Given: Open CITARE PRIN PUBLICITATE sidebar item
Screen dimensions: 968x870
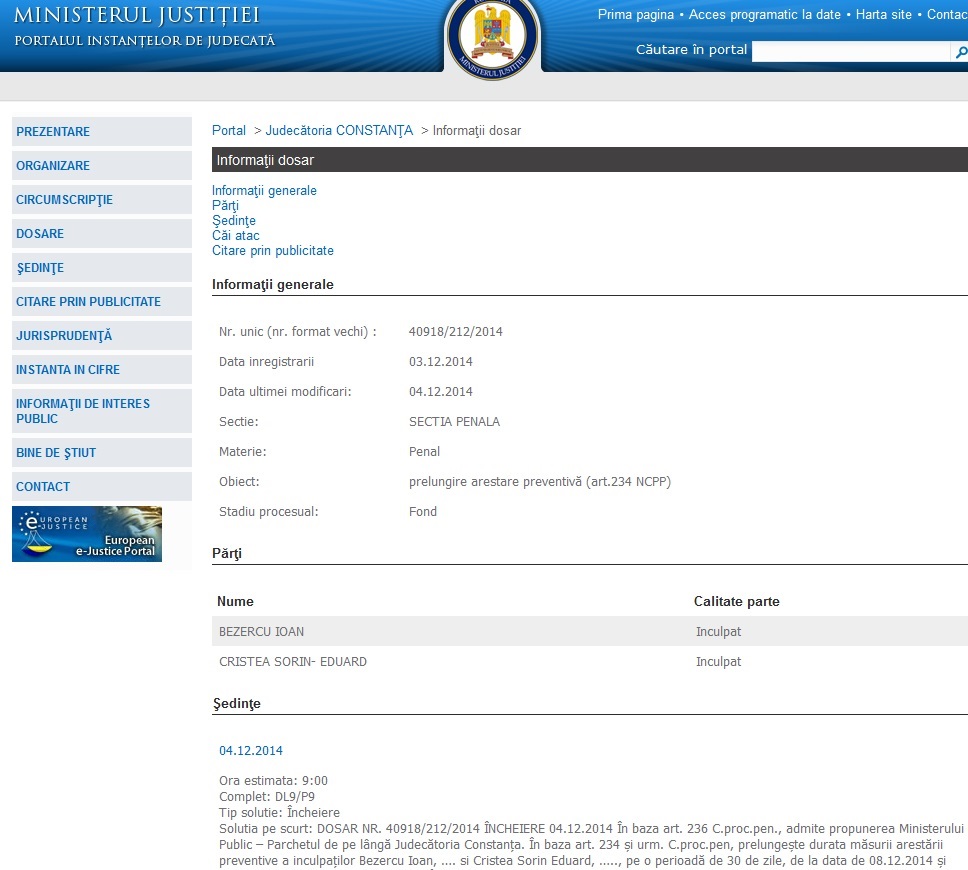Looking at the screenshot, I should 102,301.
